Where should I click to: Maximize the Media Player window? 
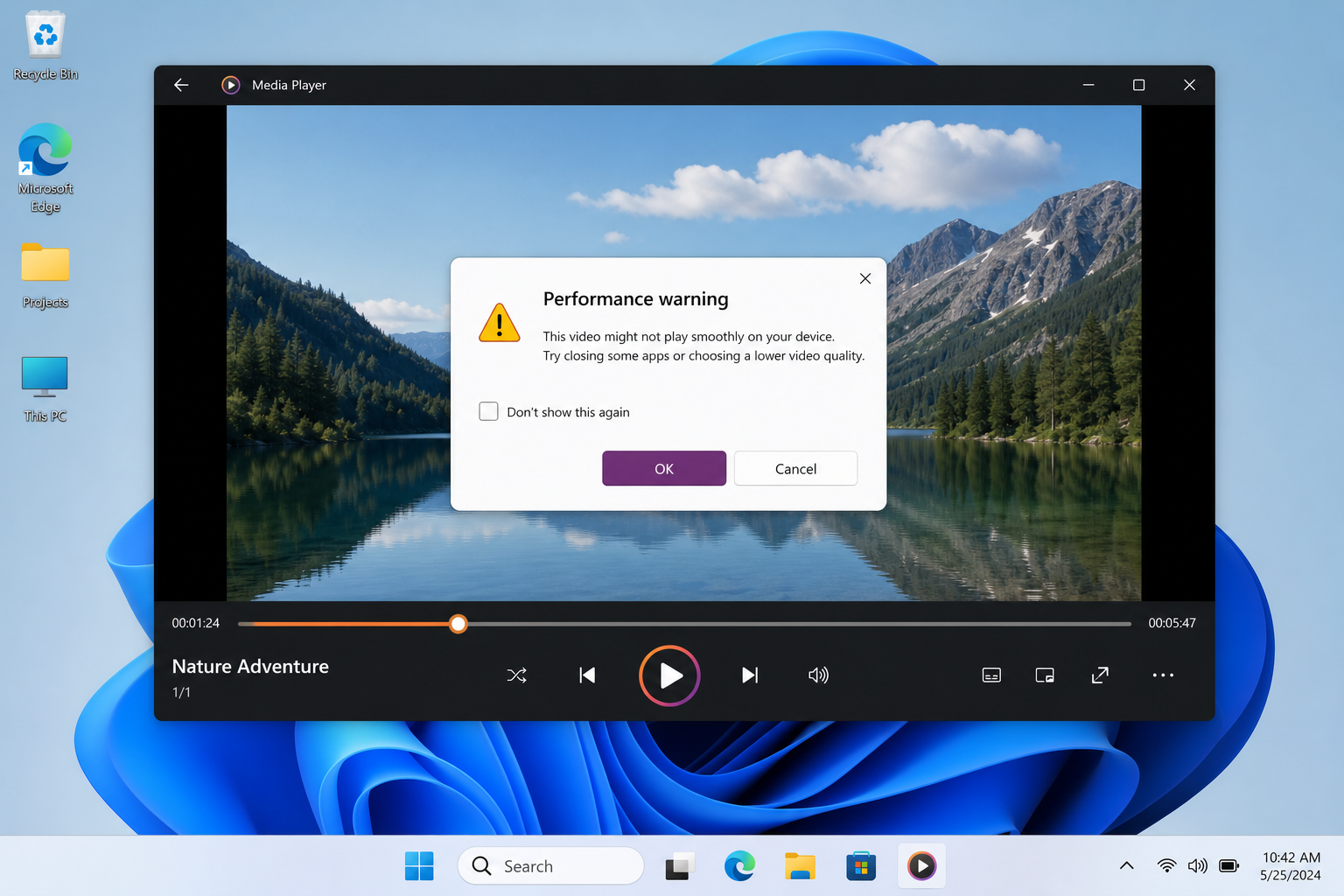point(1138,85)
